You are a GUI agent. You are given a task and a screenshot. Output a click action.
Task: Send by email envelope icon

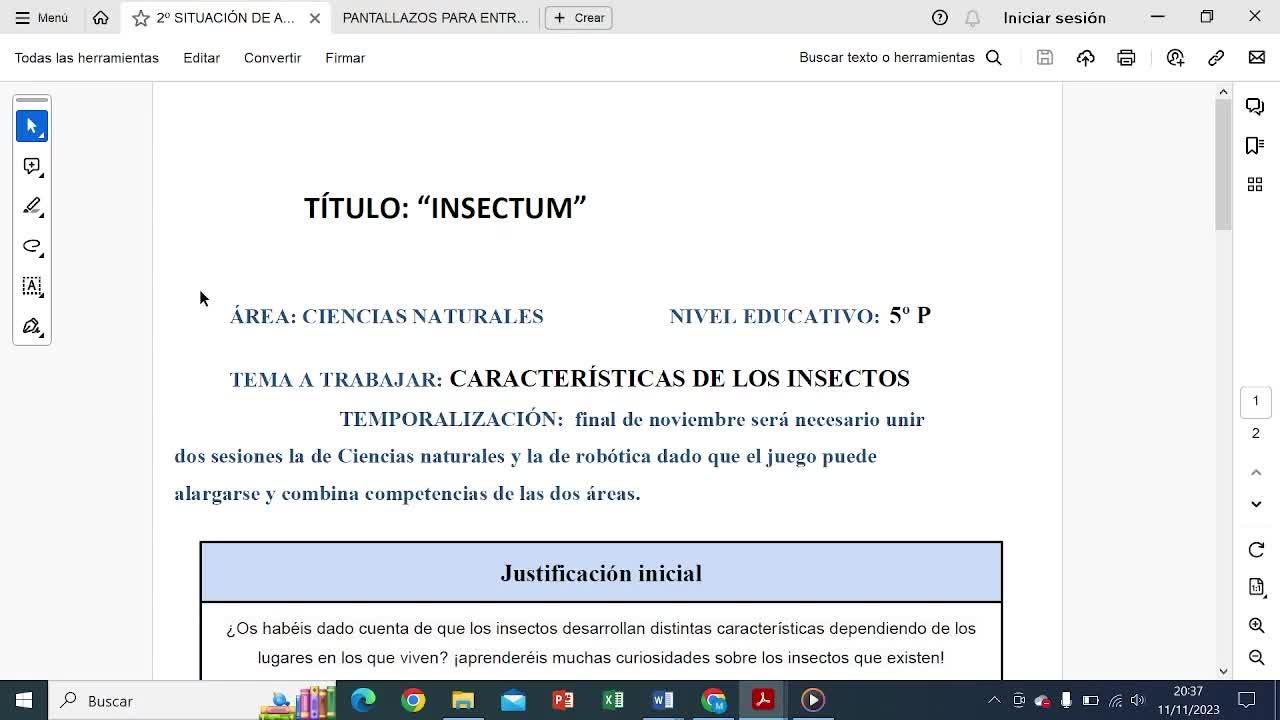1257,58
